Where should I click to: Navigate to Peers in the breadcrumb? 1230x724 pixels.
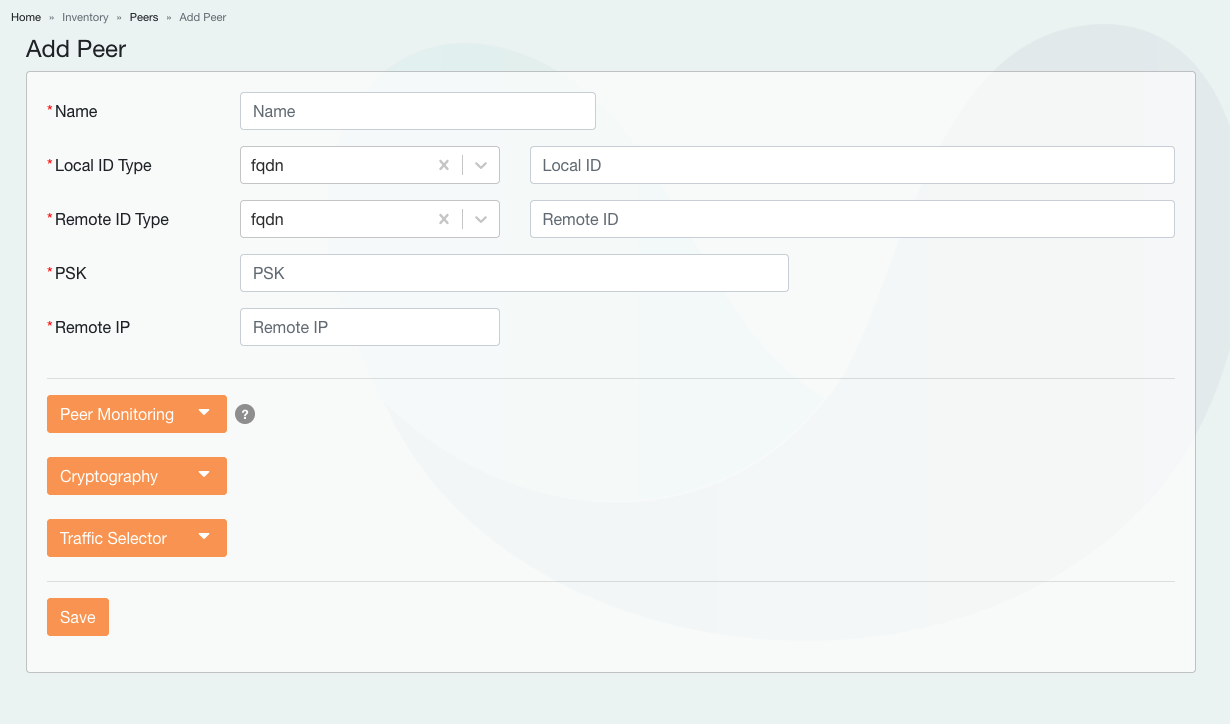(x=144, y=17)
